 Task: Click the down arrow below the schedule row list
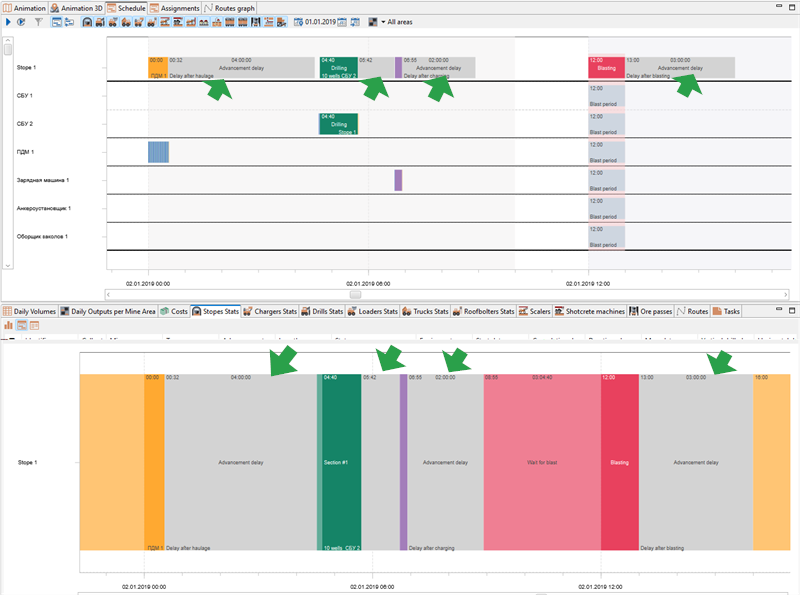pos(8,266)
